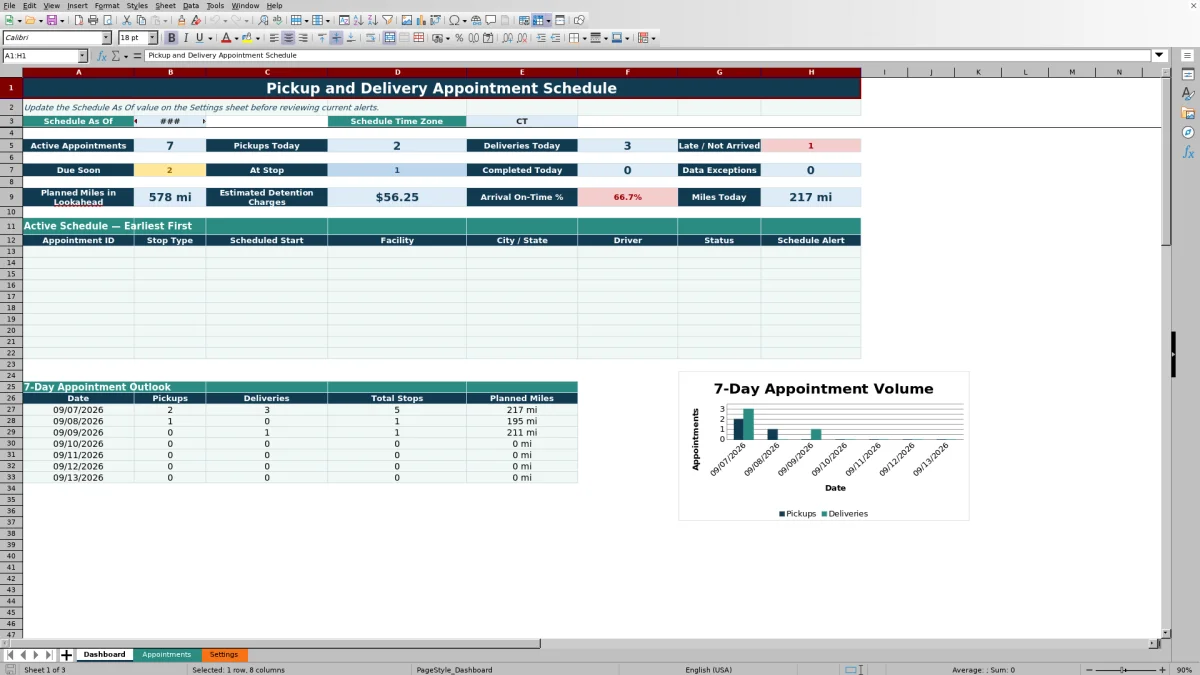
Task: Click the Cut scissors icon
Action: 126,20
